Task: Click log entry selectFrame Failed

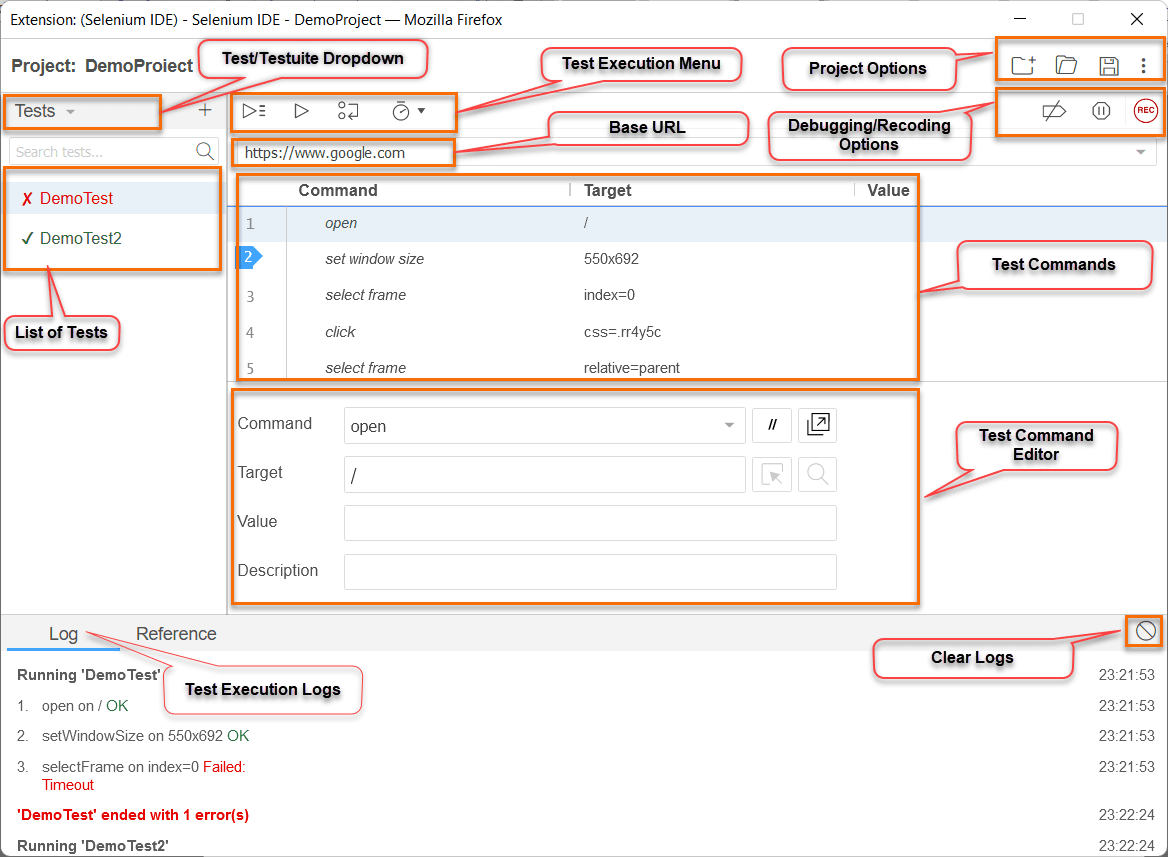Action: click(x=143, y=775)
